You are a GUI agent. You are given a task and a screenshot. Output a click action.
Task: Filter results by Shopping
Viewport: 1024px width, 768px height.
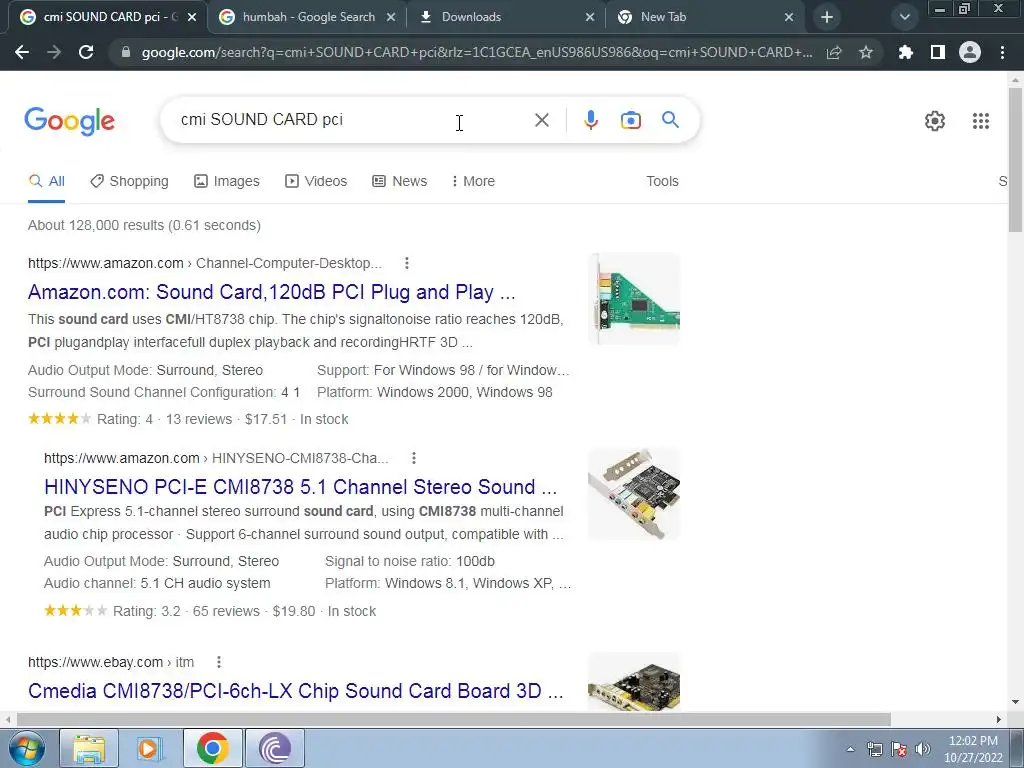[129, 182]
